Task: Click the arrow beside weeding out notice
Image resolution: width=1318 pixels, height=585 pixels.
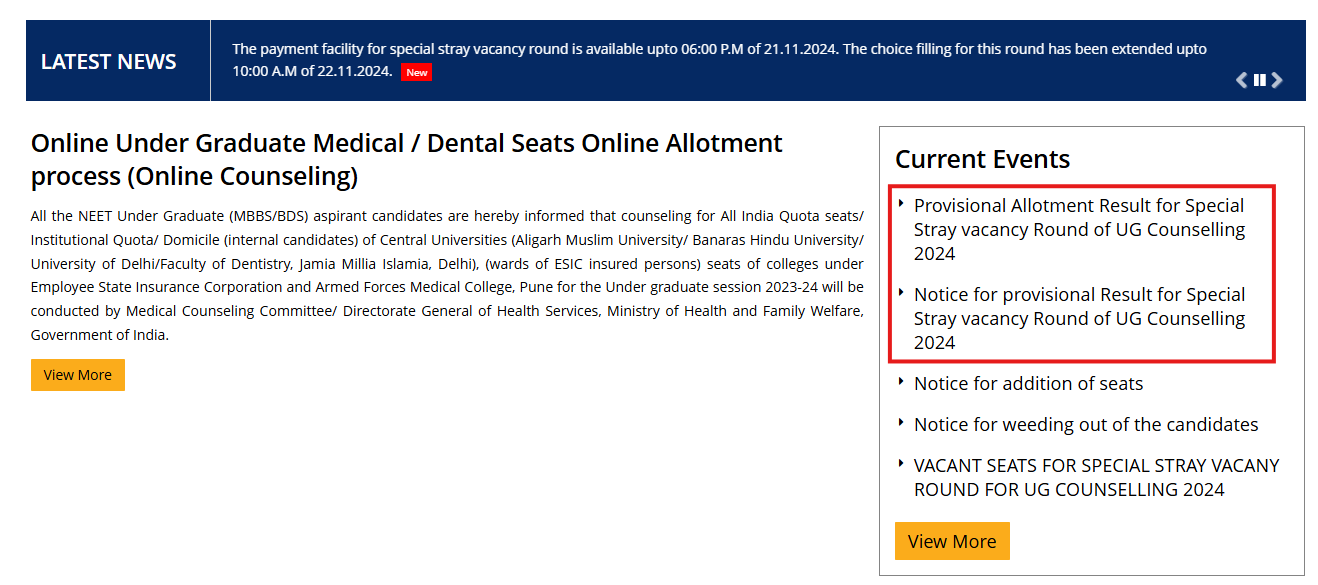Action: pyautogui.click(x=901, y=423)
